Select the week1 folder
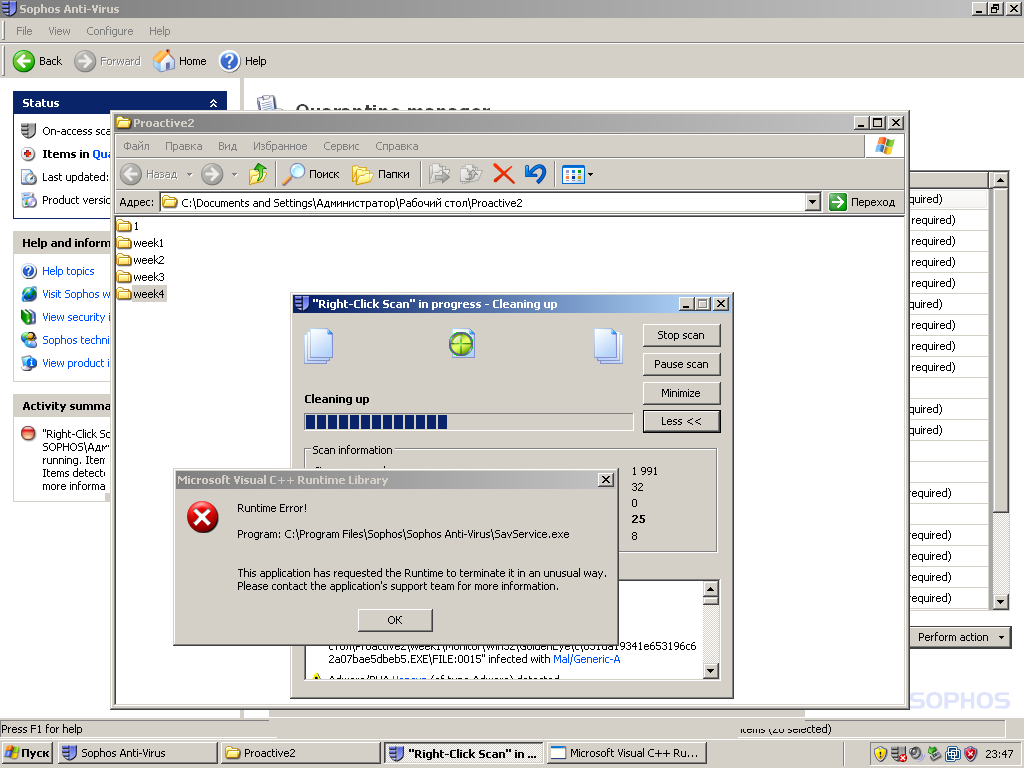 coord(140,243)
